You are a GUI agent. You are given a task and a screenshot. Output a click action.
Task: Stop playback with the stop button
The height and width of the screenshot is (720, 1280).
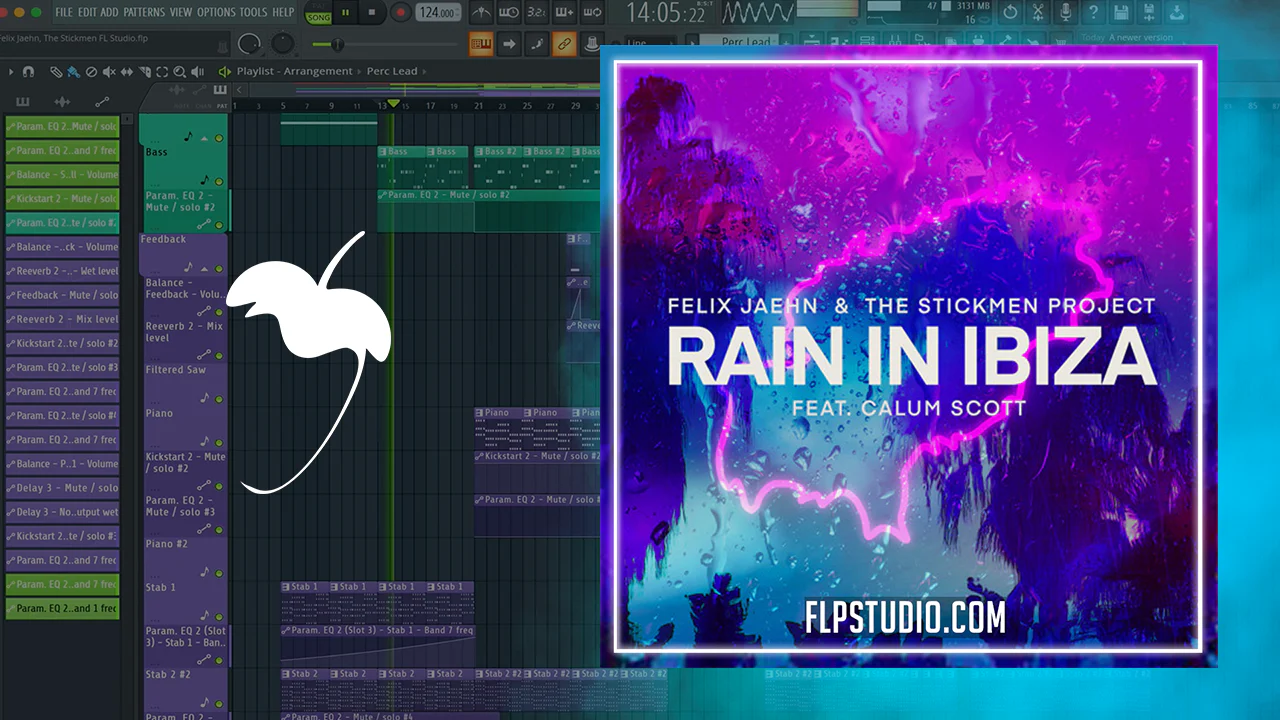point(372,13)
